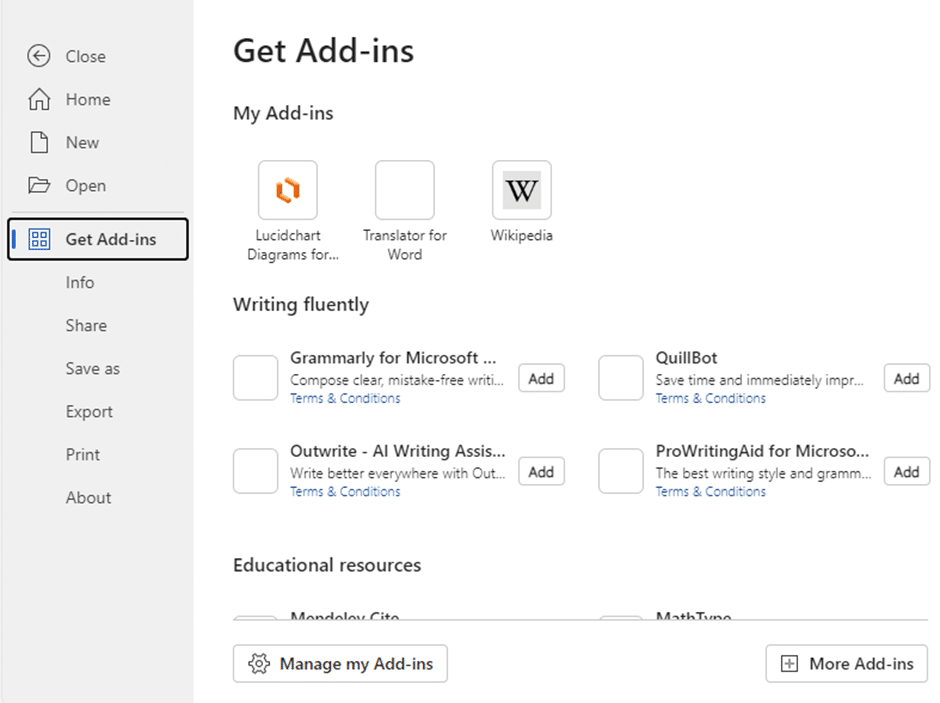Screen dimensions: 940x703
Task: Open Translator for Word add-in
Action: 404,190
